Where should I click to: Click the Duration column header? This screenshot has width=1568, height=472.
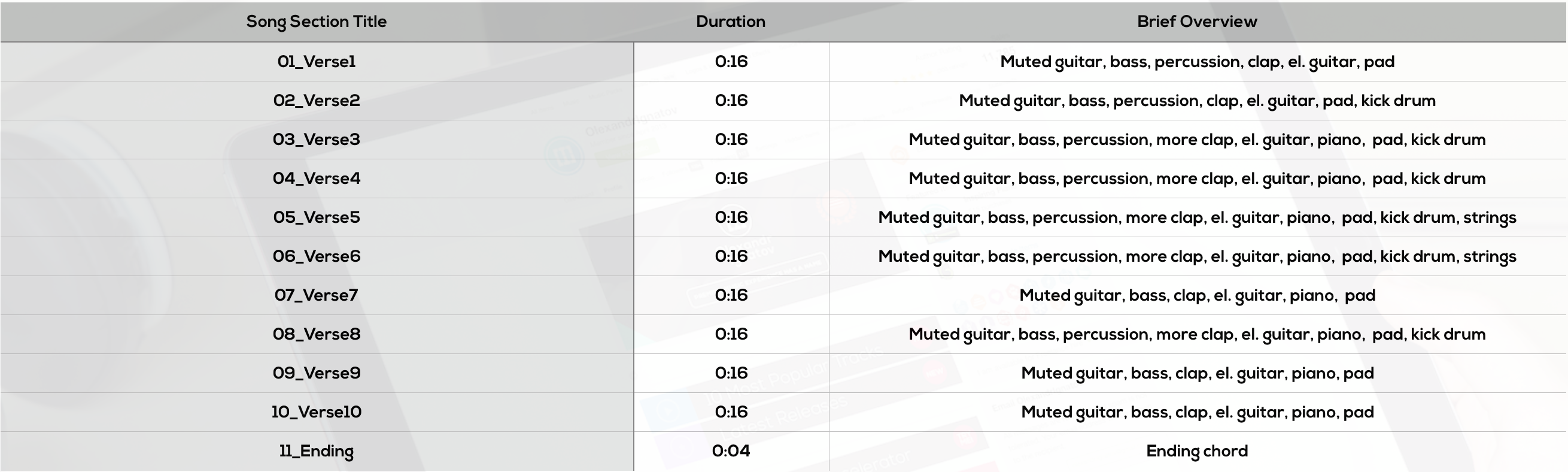click(730, 22)
